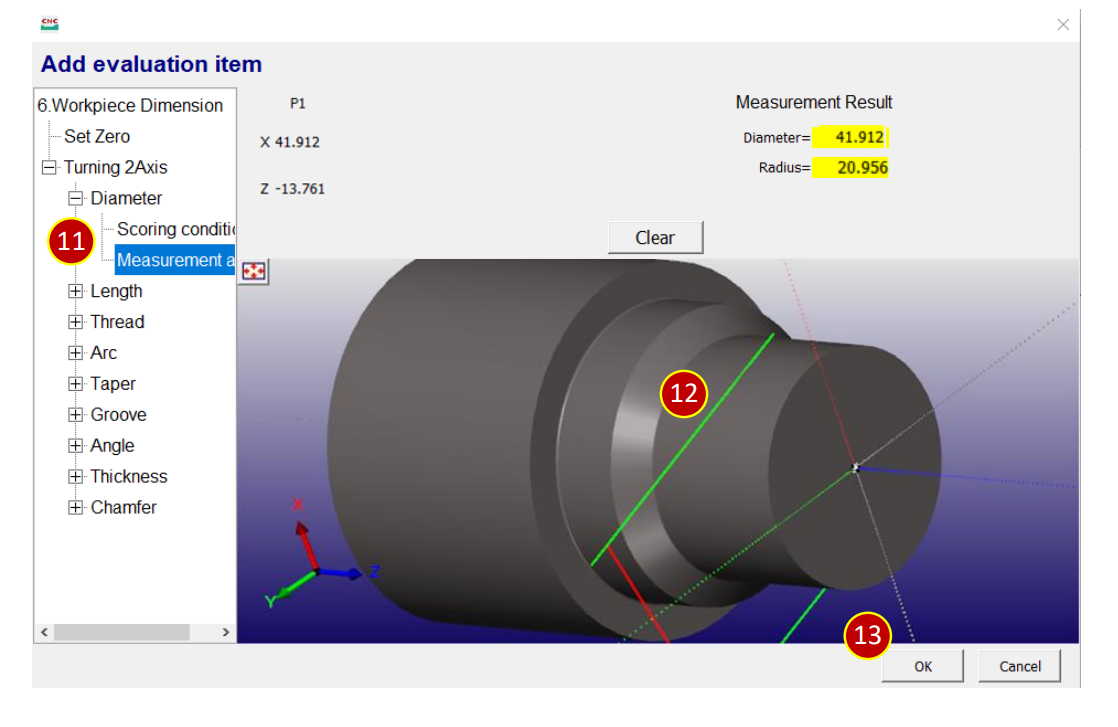This screenshot has width=1118, height=727.
Task: Click the tree scrollbar left arrow
Action: (x=44, y=632)
